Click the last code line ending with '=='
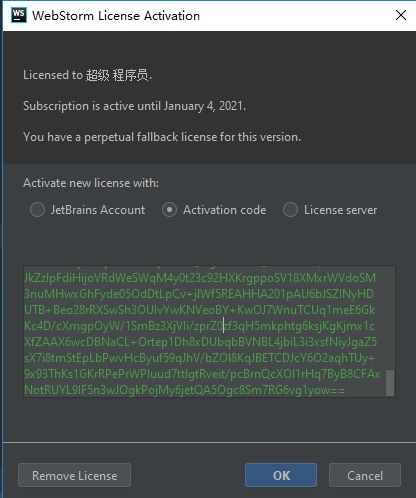Screen dimensions: 416x498 pyautogui.click(x=184, y=390)
